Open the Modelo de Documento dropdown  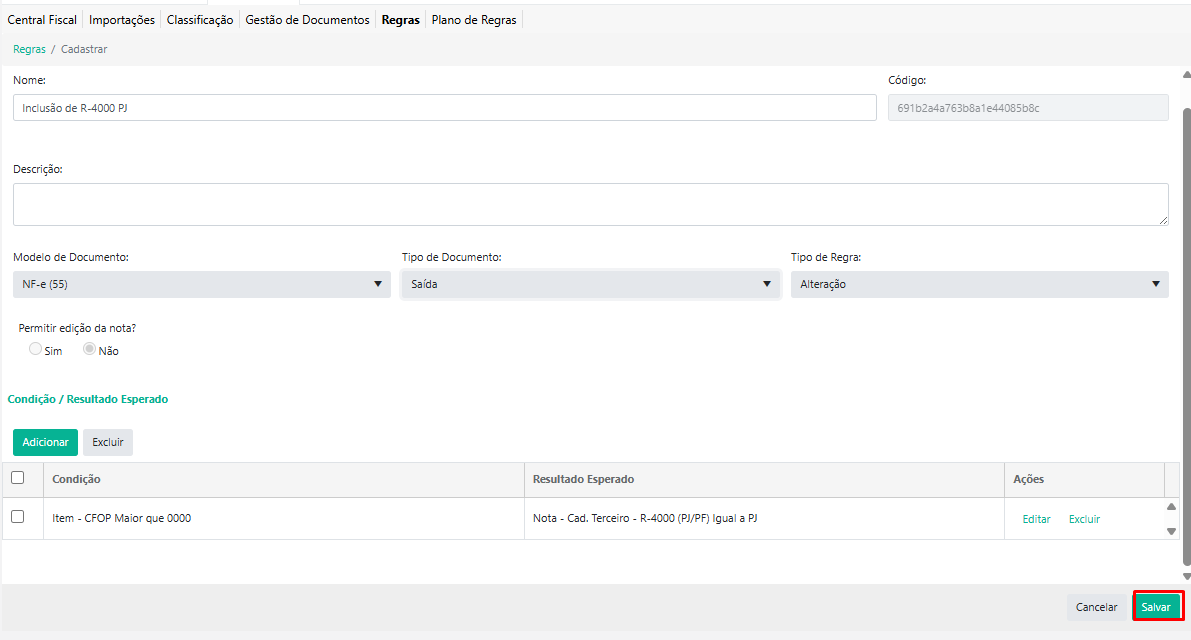[201, 284]
